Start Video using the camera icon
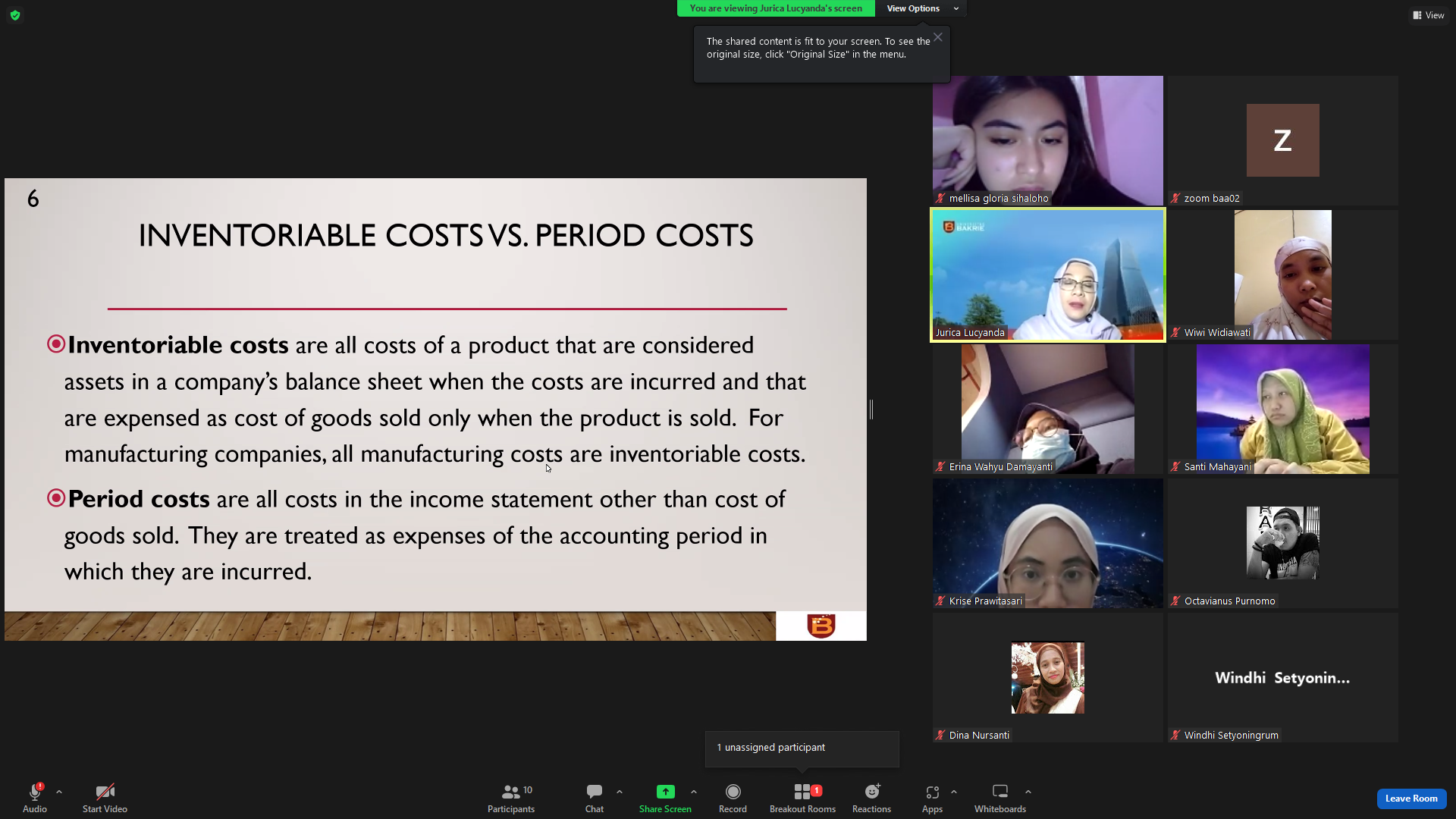Screen dimensions: 1456x819 pos(105,792)
